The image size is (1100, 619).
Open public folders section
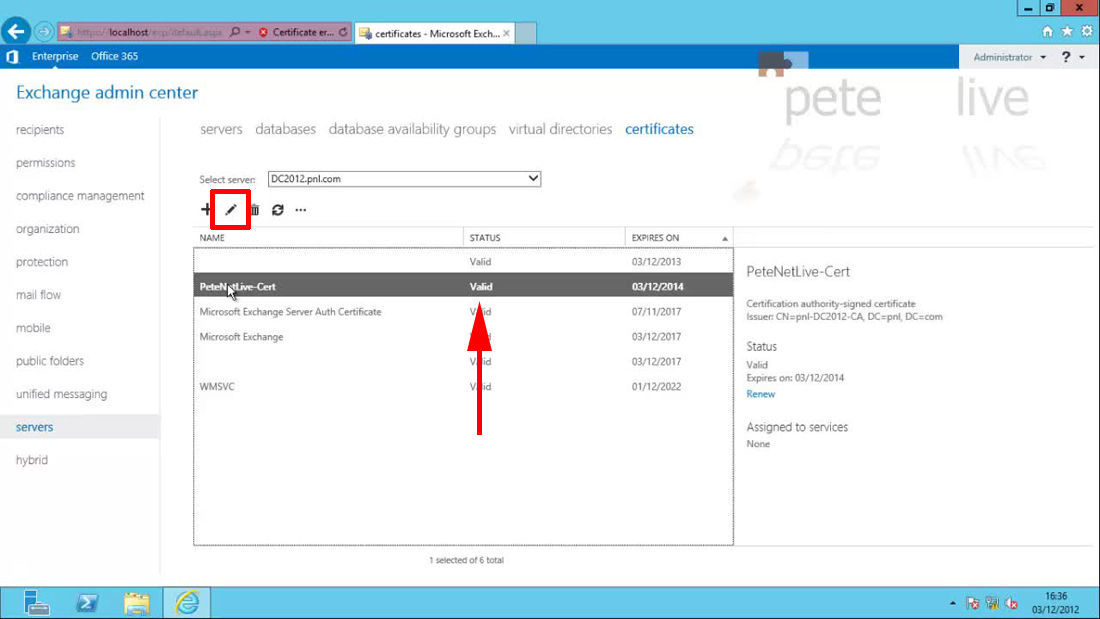pyautogui.click(x=50, y=361)
